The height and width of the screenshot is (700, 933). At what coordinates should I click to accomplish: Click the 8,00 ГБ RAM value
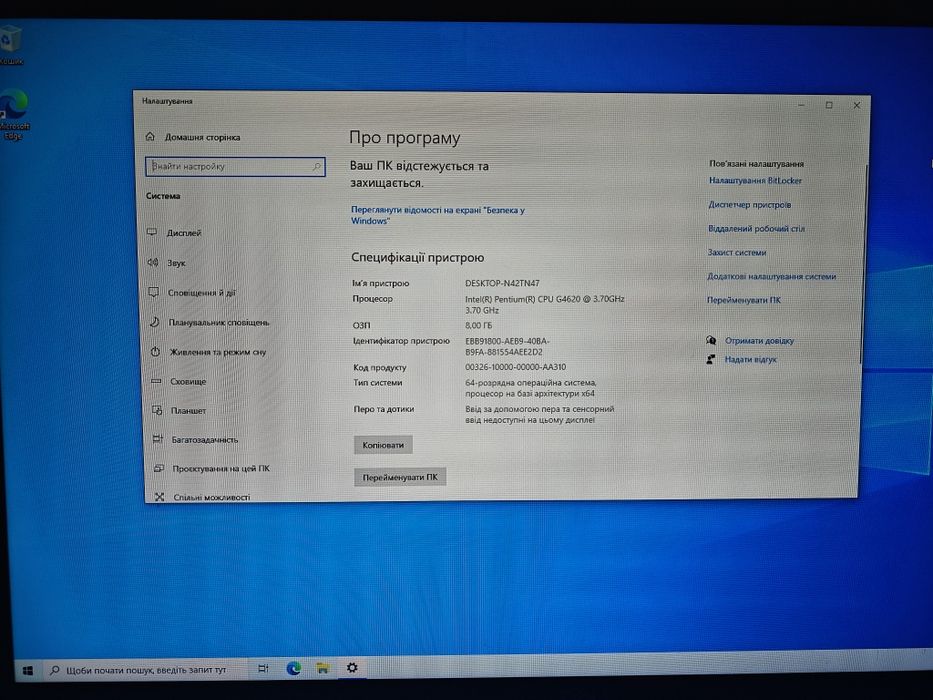[x=478, y=325]
